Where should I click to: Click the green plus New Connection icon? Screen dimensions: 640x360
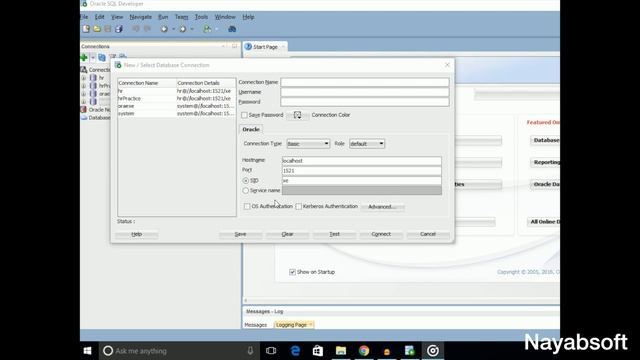click(x=84, y=57)
